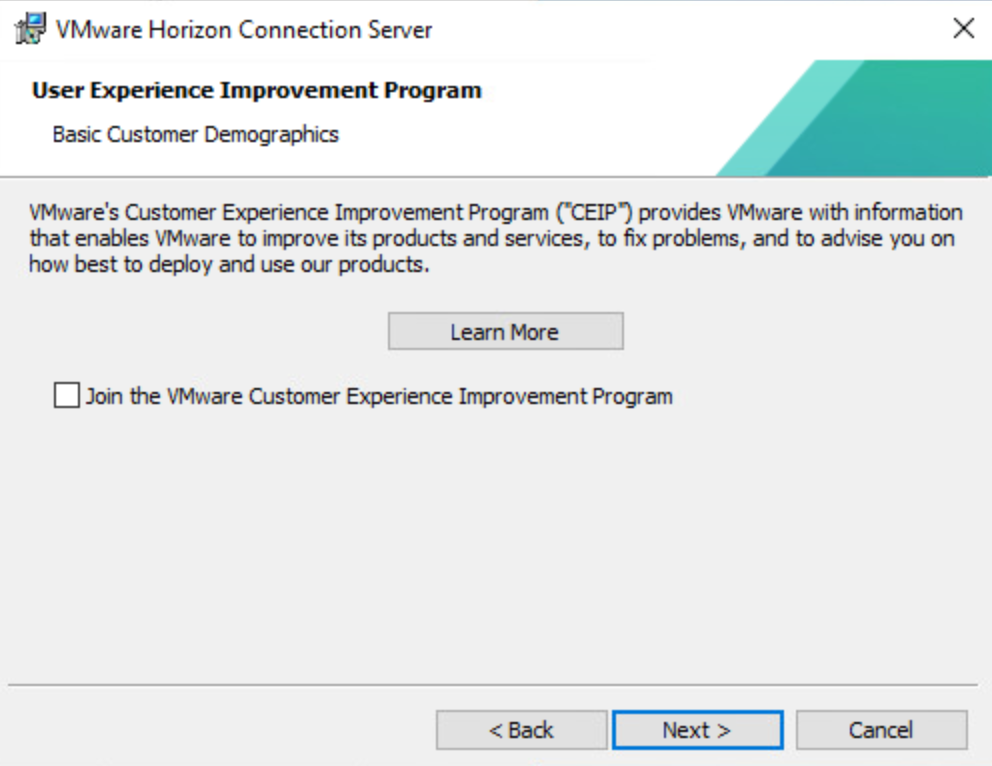Click the 'Basic Customer Demographics' subtitle
The image size is (992, 766).
[x=195, y=134]
